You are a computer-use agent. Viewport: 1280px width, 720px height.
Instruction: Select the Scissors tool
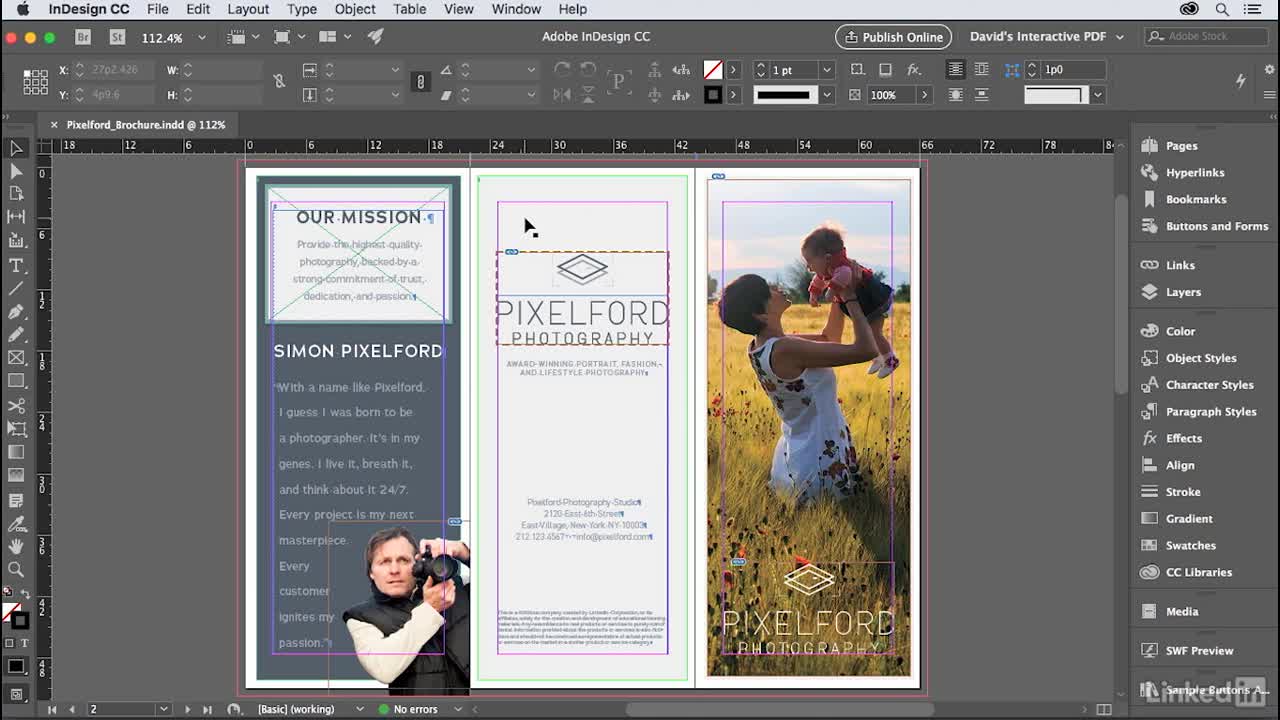(x=16, y=406)
